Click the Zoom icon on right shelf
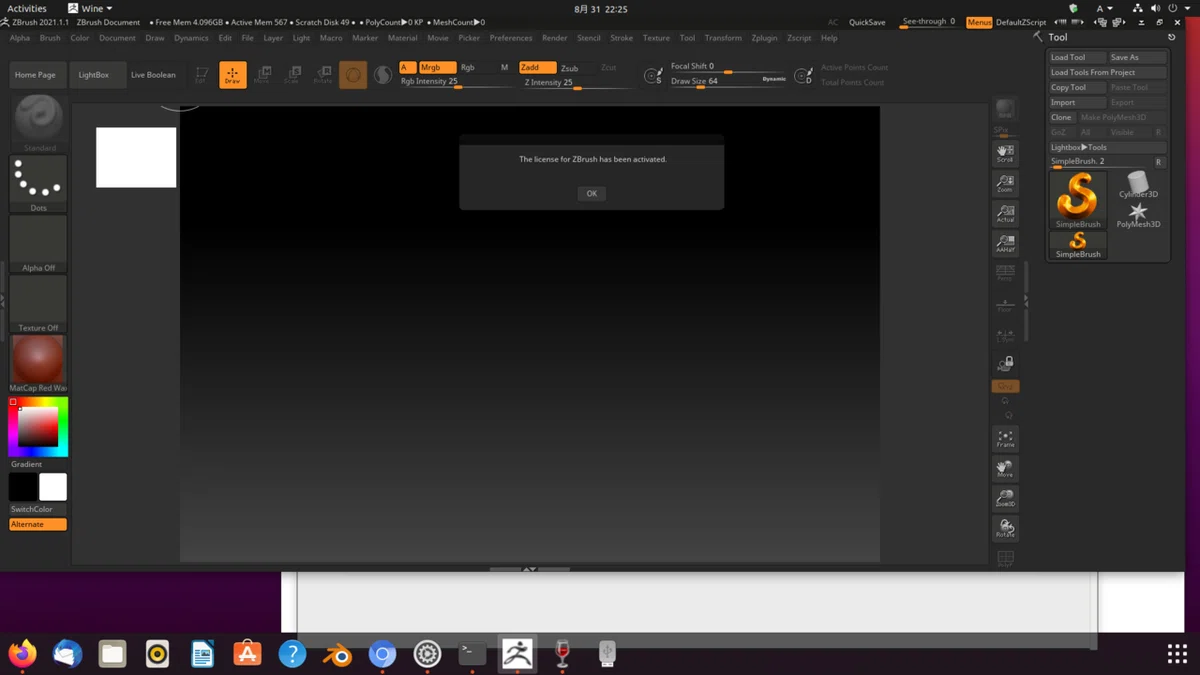Screen dimensions: 1200x675 [x=1005, y=183]
